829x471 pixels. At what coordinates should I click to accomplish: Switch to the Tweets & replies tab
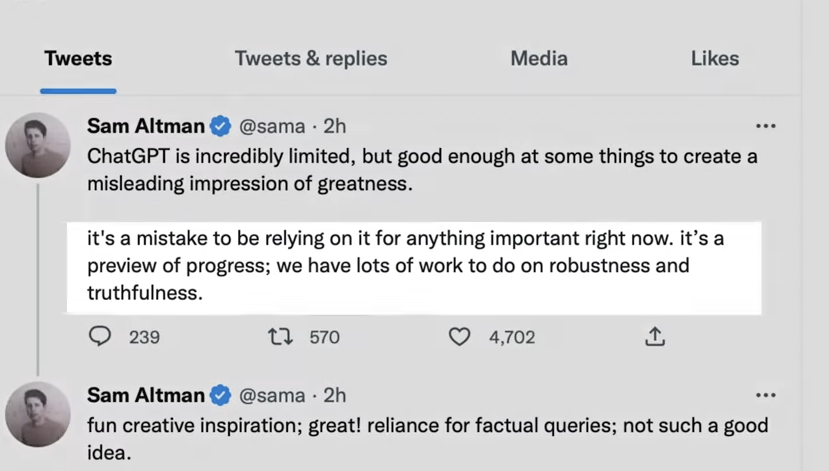tap(310, 58)
